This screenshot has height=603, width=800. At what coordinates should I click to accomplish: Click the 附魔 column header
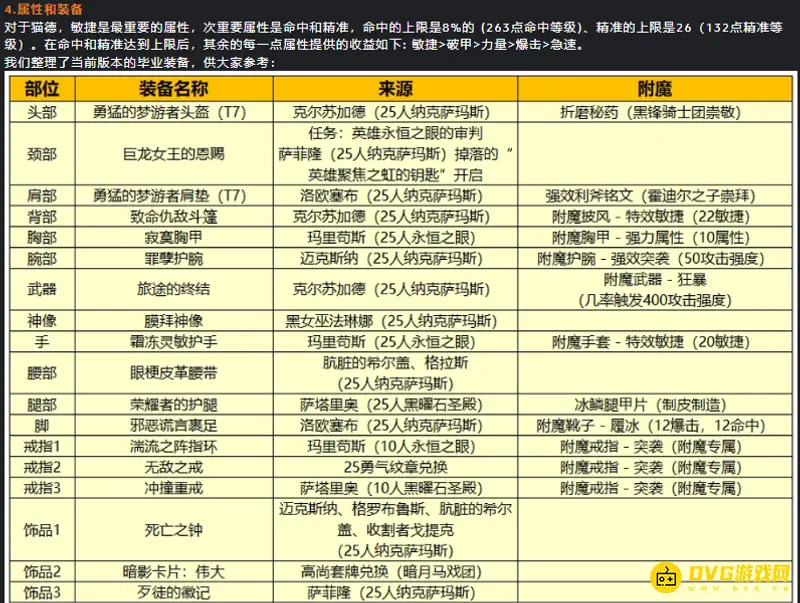655,89
